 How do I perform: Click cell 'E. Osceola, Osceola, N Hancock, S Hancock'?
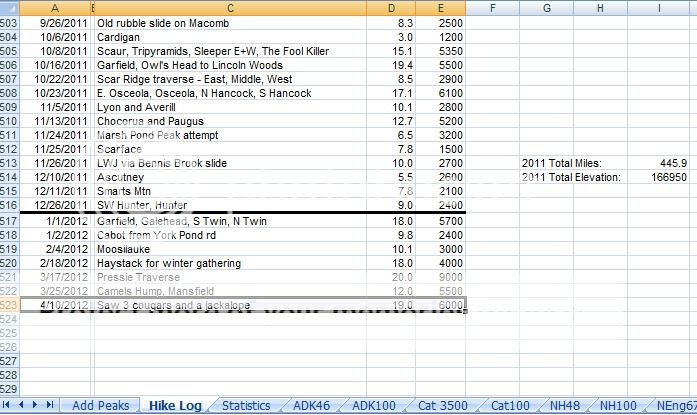230,93
